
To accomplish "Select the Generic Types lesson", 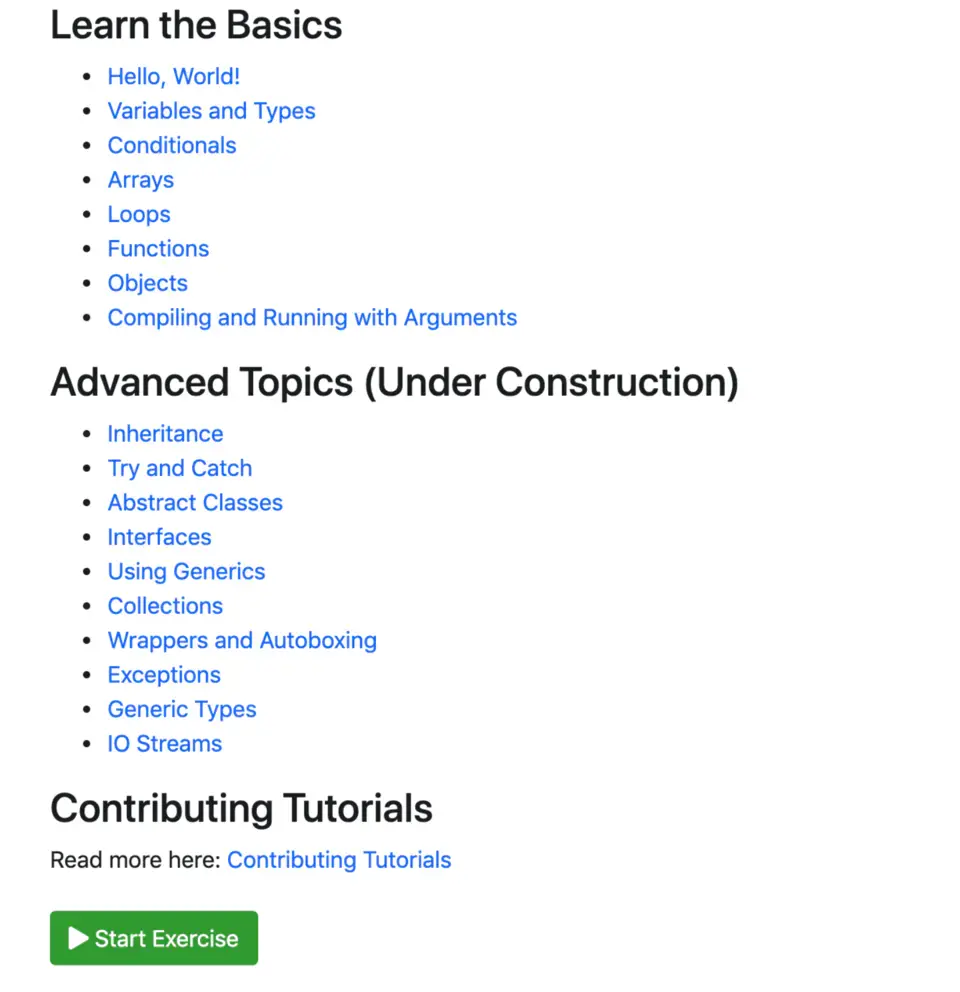I will point(182,709).
